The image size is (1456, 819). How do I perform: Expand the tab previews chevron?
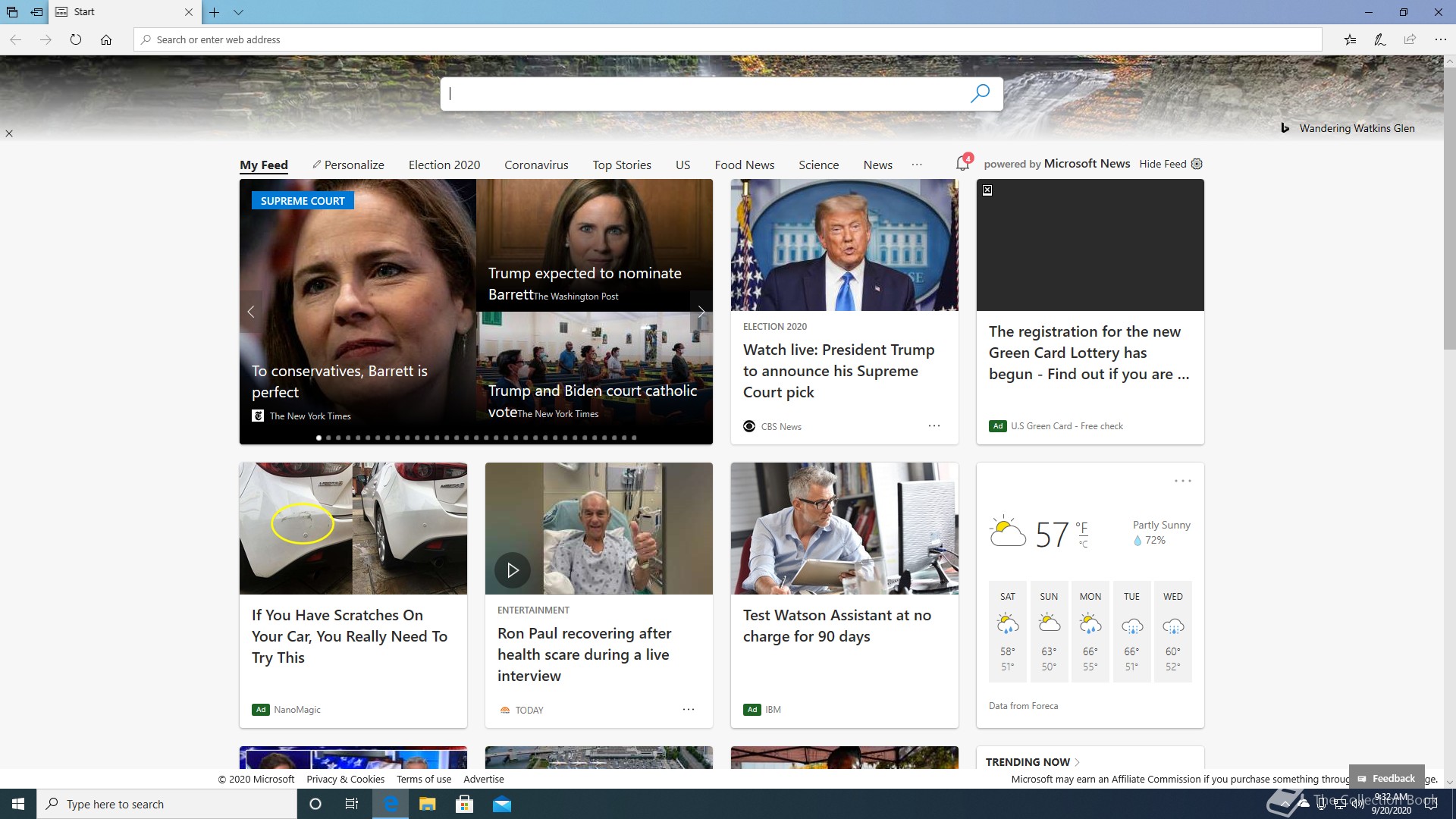coord(238,12)
